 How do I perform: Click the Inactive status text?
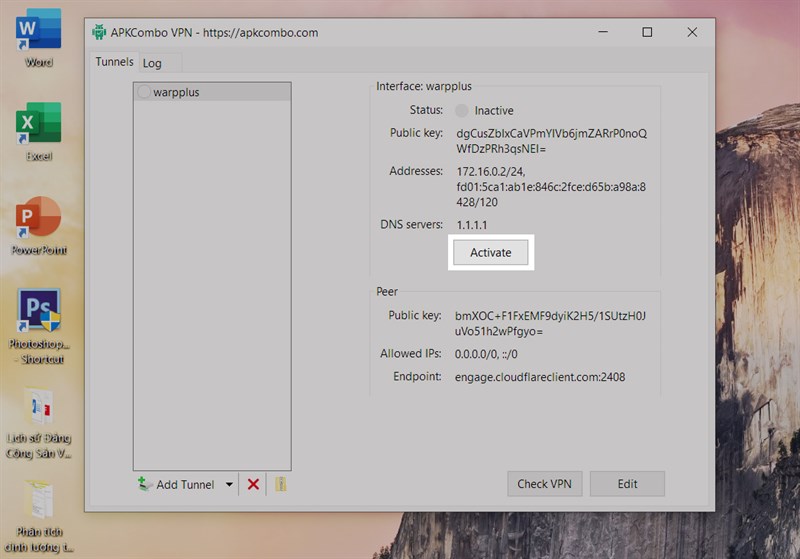coord(494,110)
